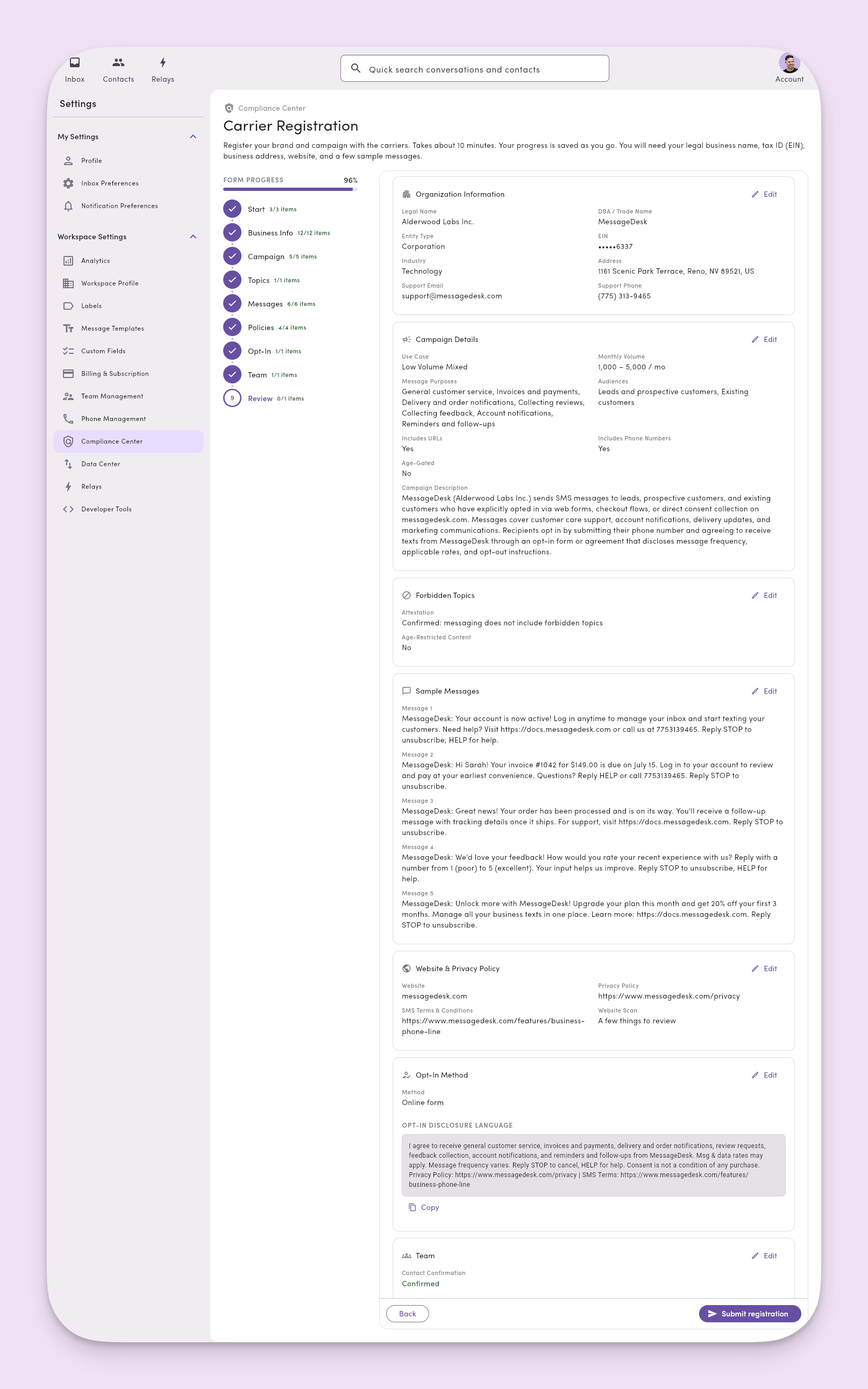Jump to the Messages step
The width and height of the screenshot is (868, 1389).
click(270, 304)
